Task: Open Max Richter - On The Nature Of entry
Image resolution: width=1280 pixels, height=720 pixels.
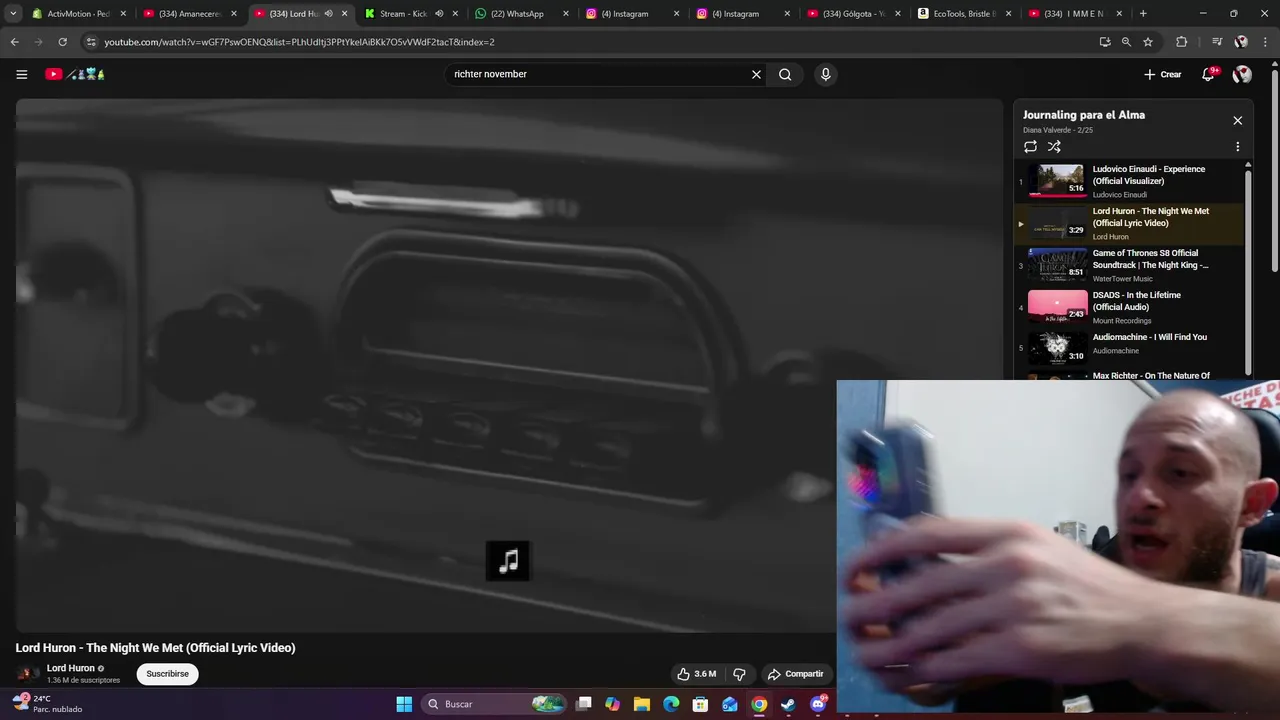Action: [x=1151, y=376]
